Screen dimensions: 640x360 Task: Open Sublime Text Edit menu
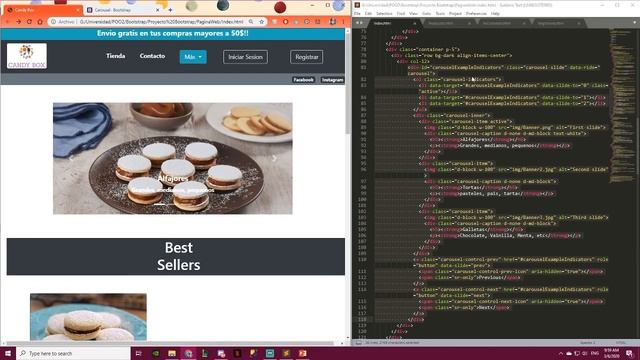(x=368, y=13)
